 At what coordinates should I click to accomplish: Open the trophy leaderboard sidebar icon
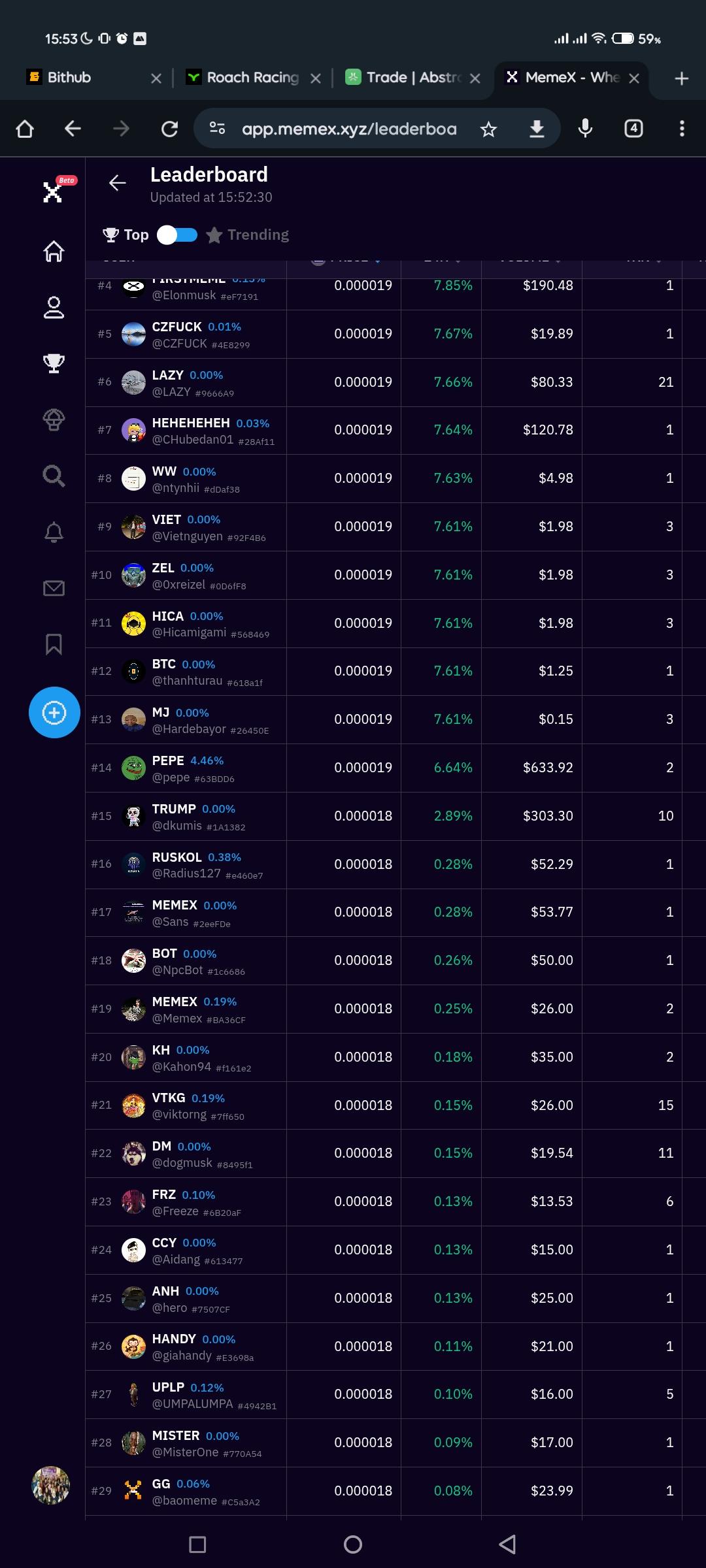click(x=54, y=363)
